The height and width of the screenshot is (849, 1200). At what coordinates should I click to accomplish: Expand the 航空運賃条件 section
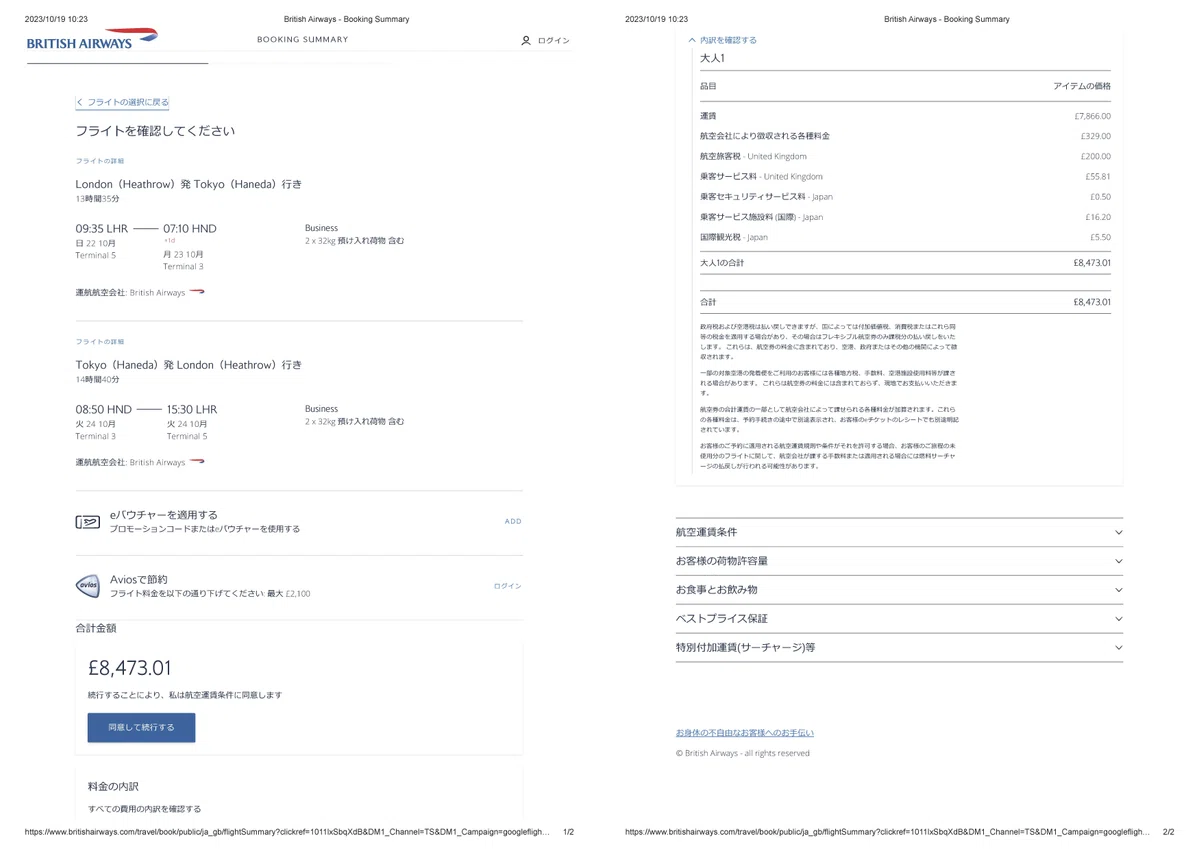coord(899,532)
